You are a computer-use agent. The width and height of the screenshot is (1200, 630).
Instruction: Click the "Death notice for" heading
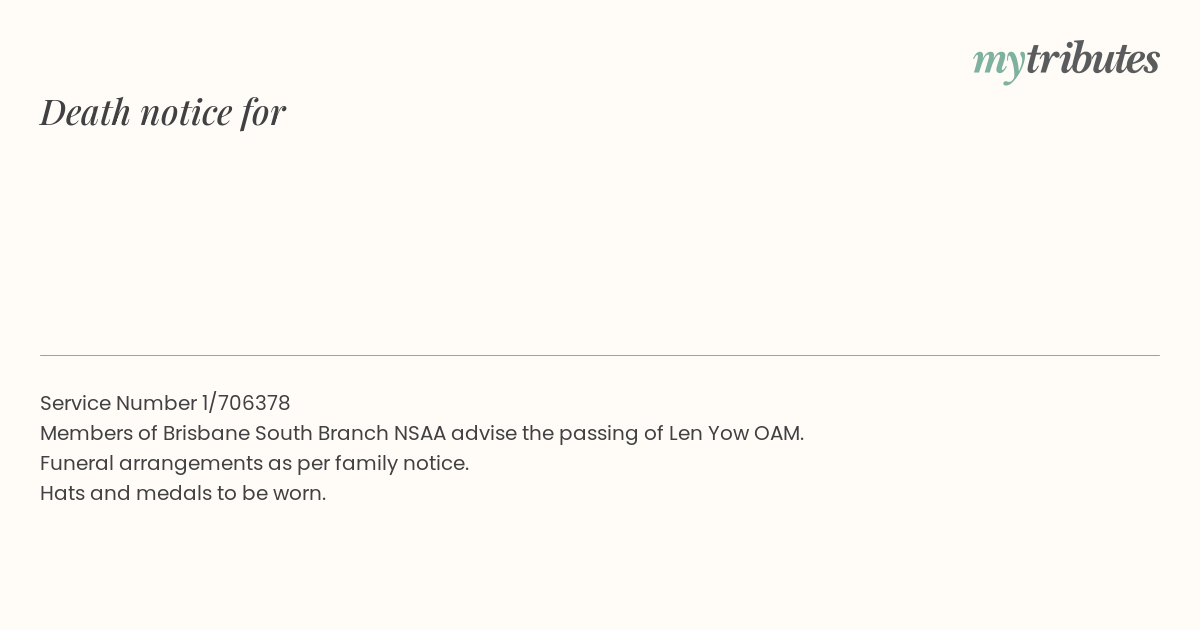coord(163,112)
